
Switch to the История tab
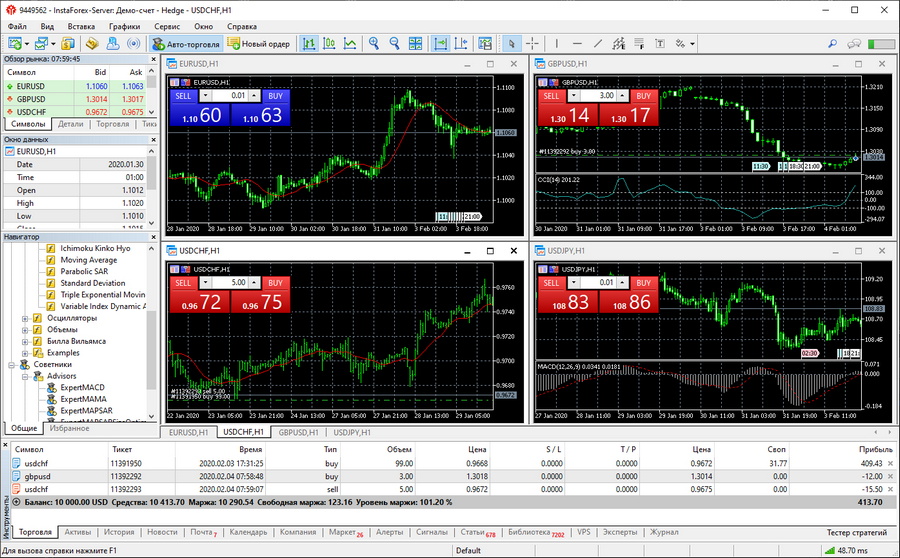click(118, 532)
